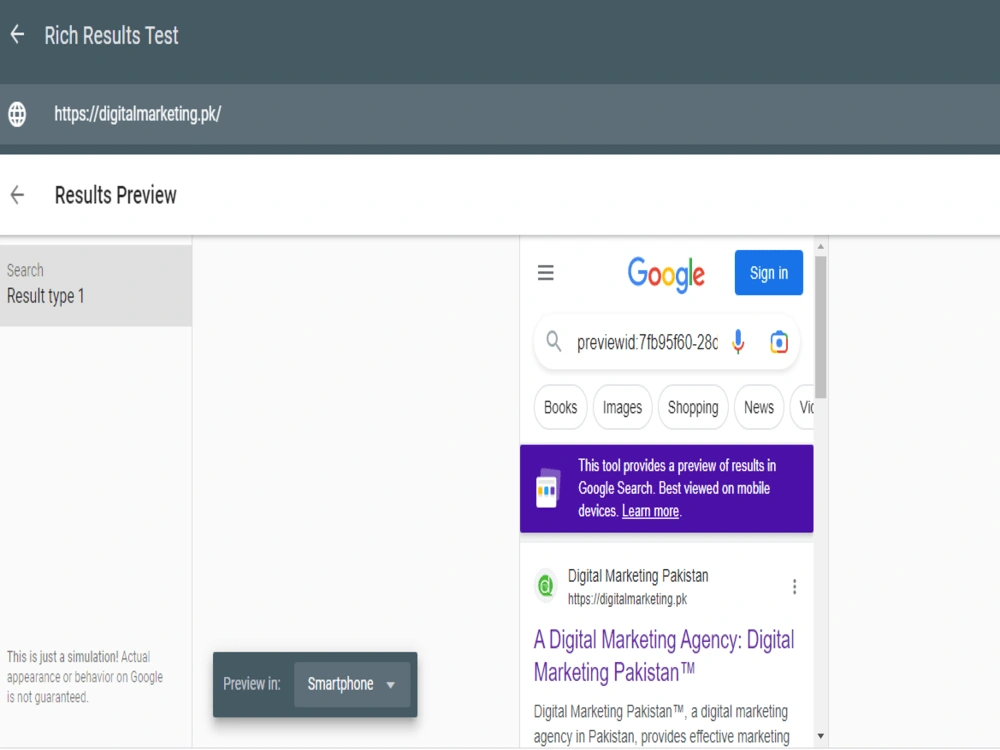
Task: Click the Digital Marketing Pakistan site favicon
Action: pyautogui.click(x=546, y=585)
